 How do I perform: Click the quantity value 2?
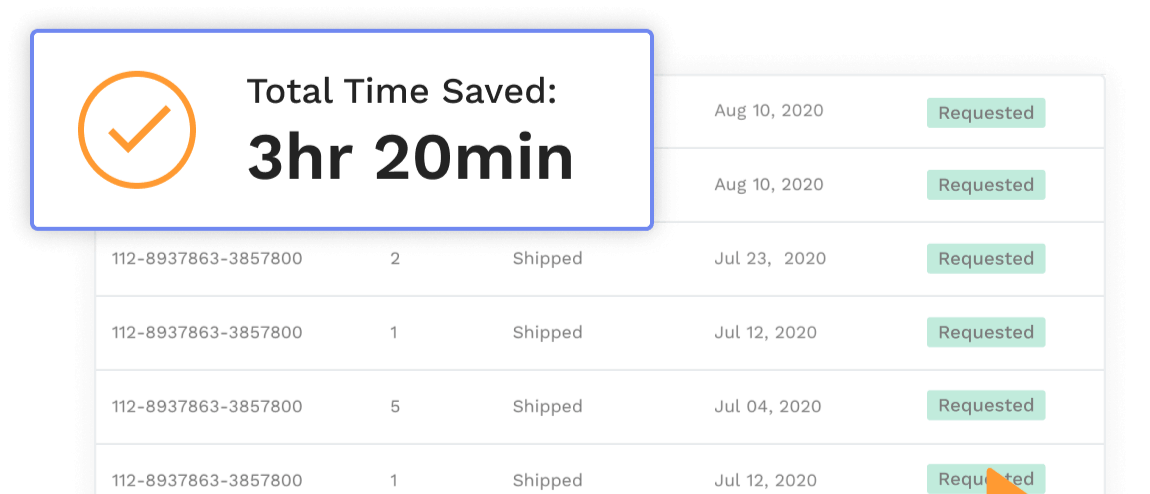395,259
